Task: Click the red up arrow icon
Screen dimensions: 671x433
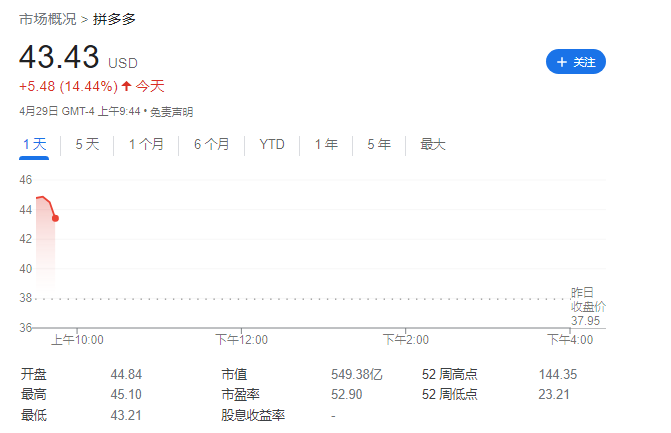Action: click(126, 86)
